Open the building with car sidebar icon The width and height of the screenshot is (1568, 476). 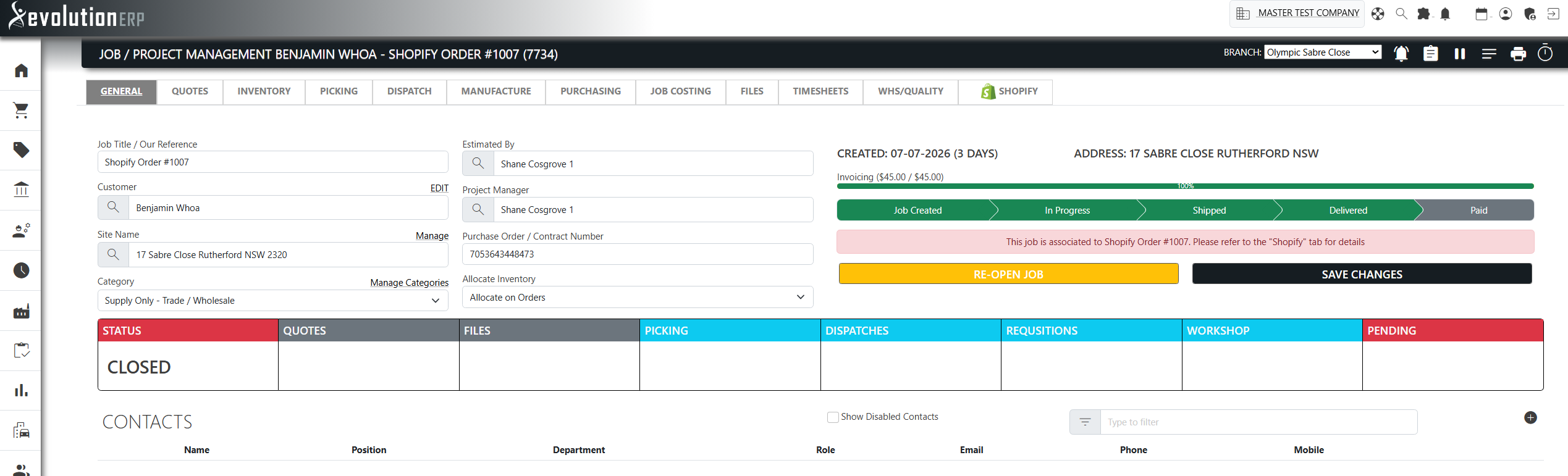click(21, 430)
